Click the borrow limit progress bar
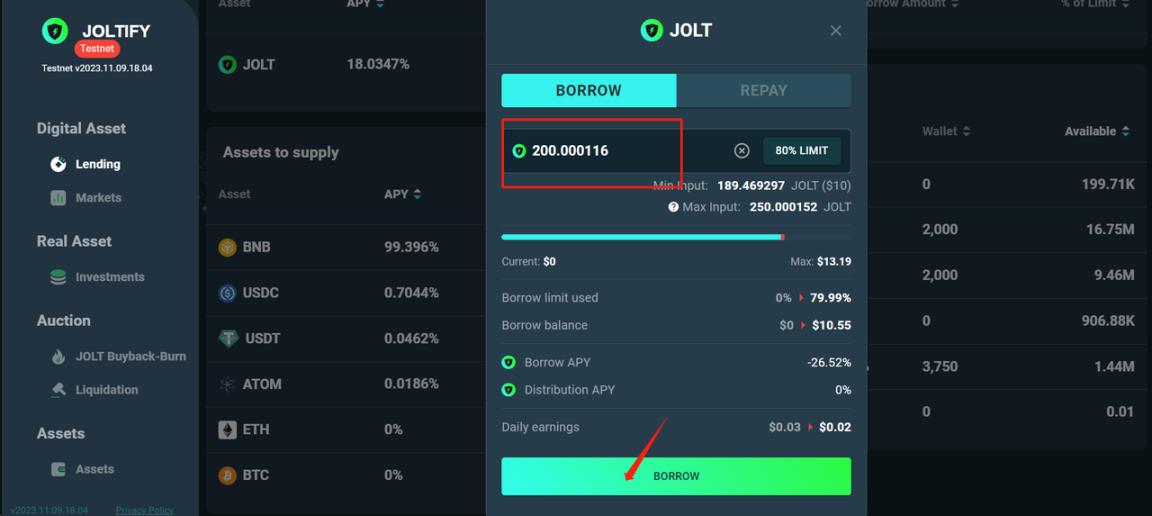 point(676,237)
